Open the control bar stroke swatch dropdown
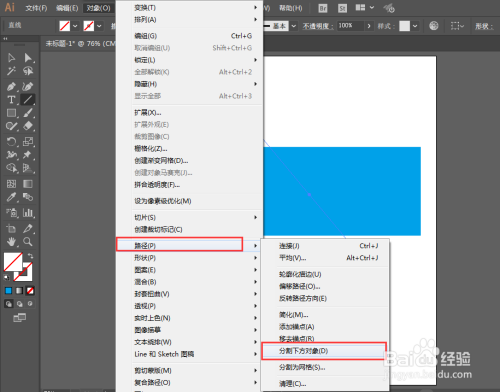 tap(99, 26)
